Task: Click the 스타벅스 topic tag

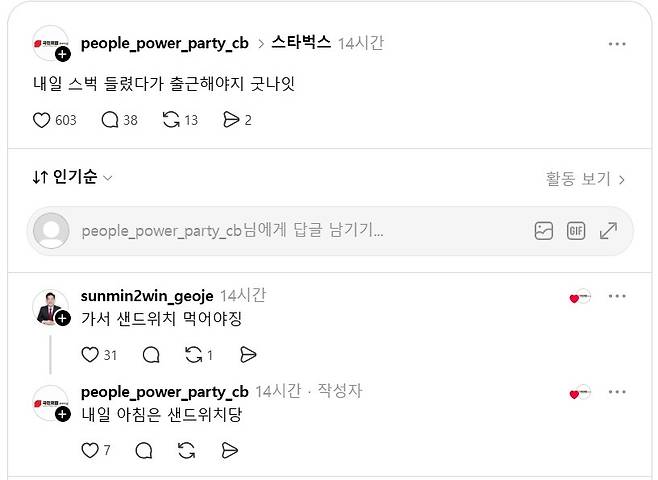Action: (301, 42)
